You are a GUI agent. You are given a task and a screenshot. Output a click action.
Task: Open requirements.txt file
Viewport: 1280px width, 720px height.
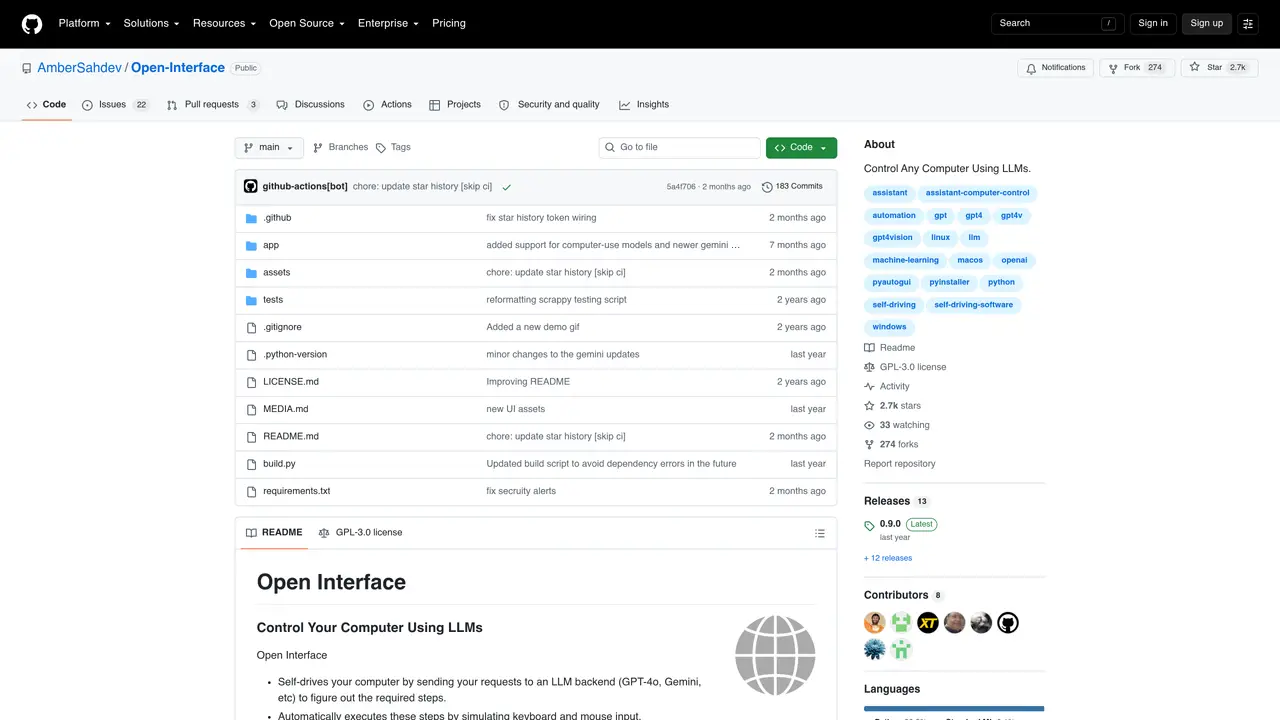pos(297,492)
